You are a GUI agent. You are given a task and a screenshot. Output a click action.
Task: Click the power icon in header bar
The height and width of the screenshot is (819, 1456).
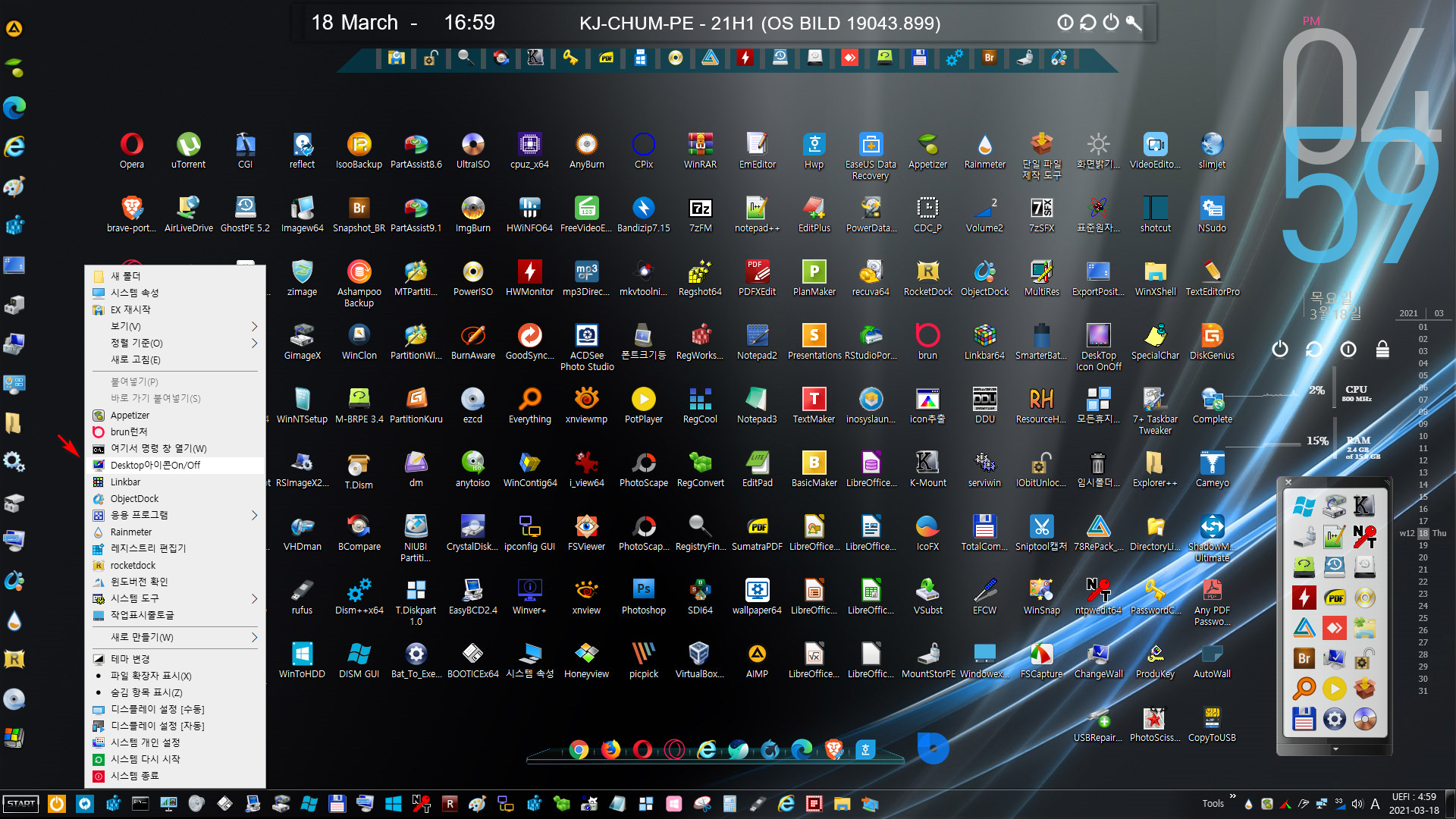pyautogui.click(x=1111, y=23)
